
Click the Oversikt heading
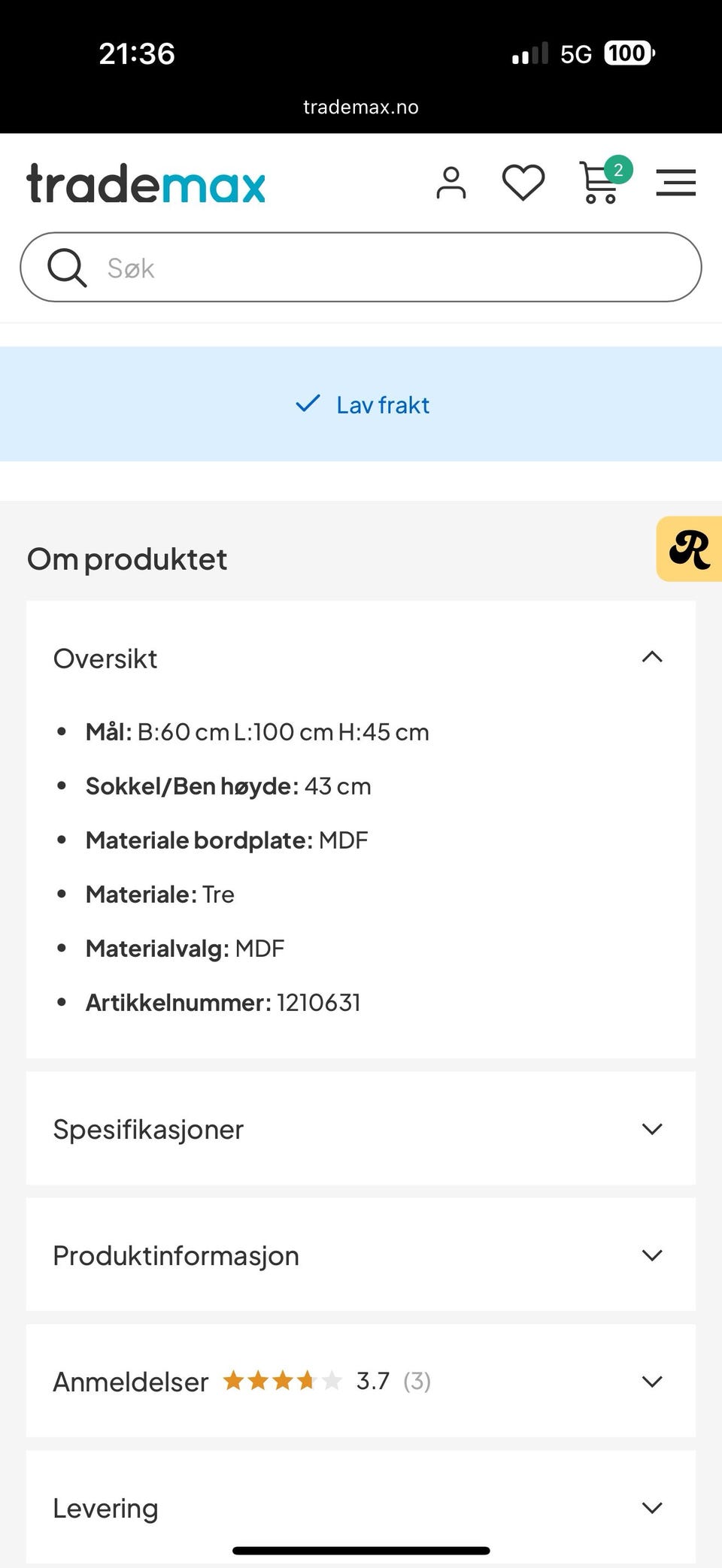pyautogui.click(x=105, y=658)
